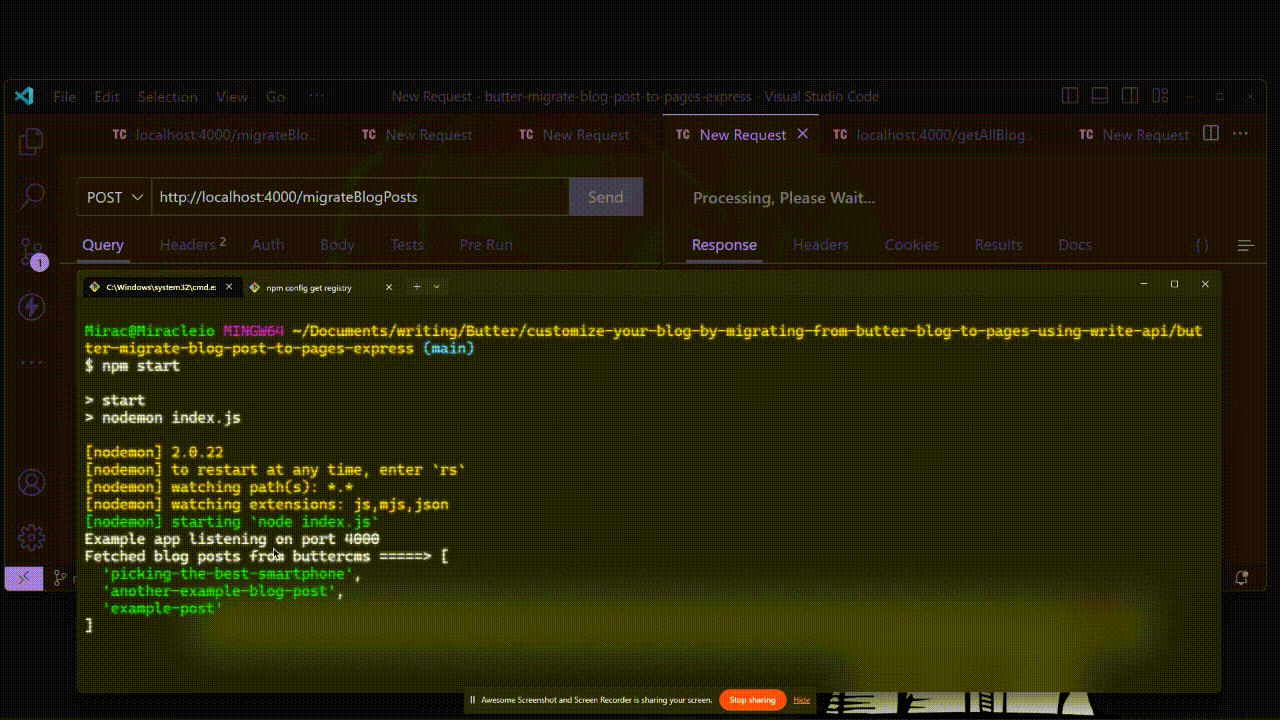Select the Query request tab
The width and height of the screenshot is (1280, 720).
click(103, 245)
